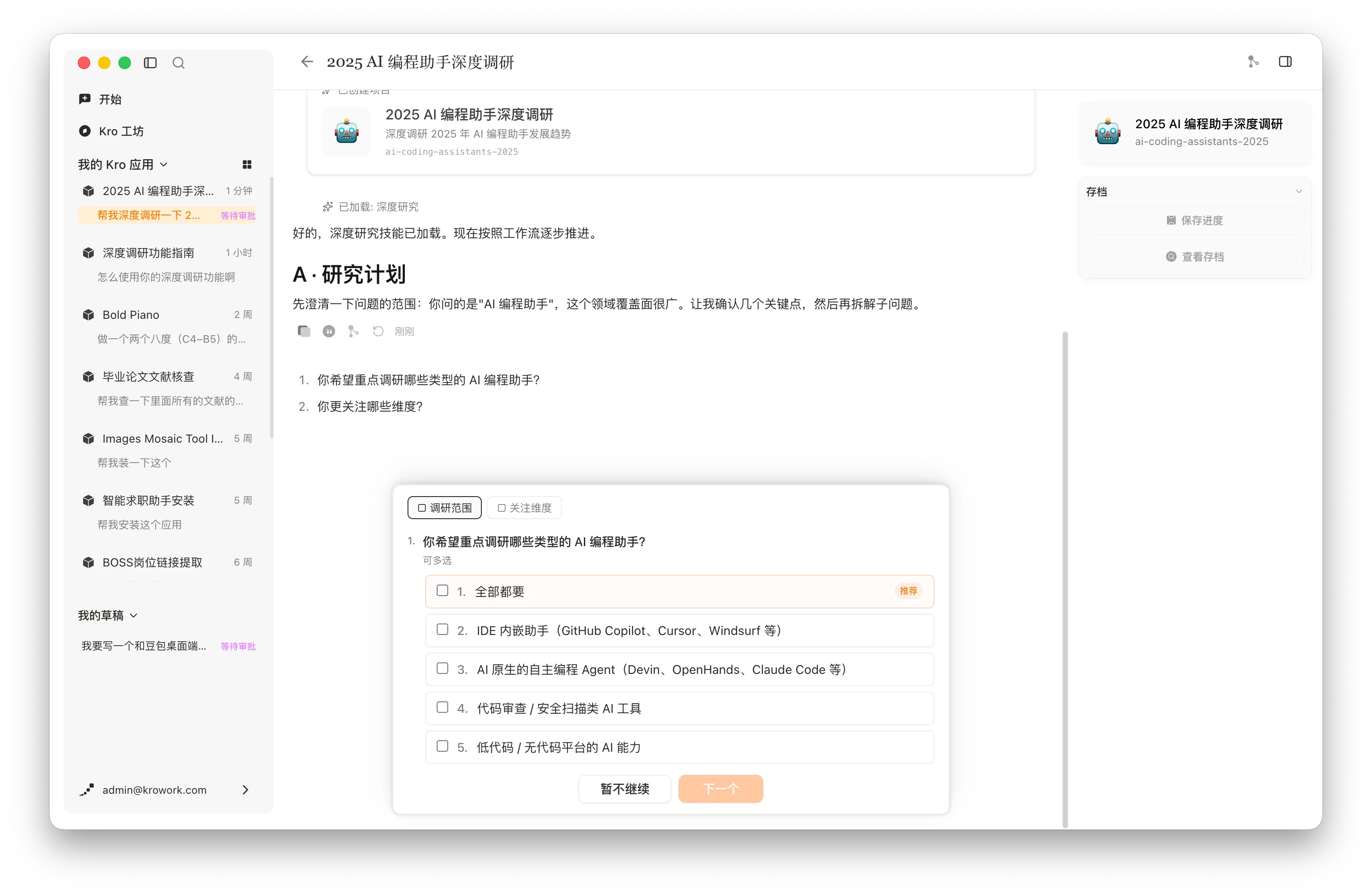This screenshot has height=895, width=1372.
Task: Click the 刚刚 timestamp below message
Action: 404,331
